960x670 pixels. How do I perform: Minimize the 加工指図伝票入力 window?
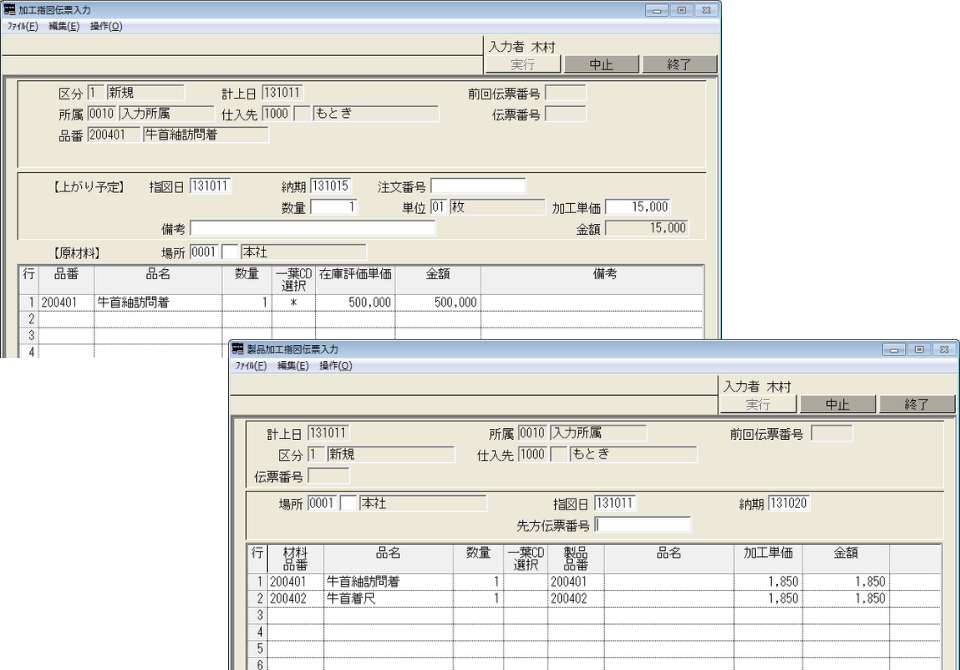click(657, 9)
